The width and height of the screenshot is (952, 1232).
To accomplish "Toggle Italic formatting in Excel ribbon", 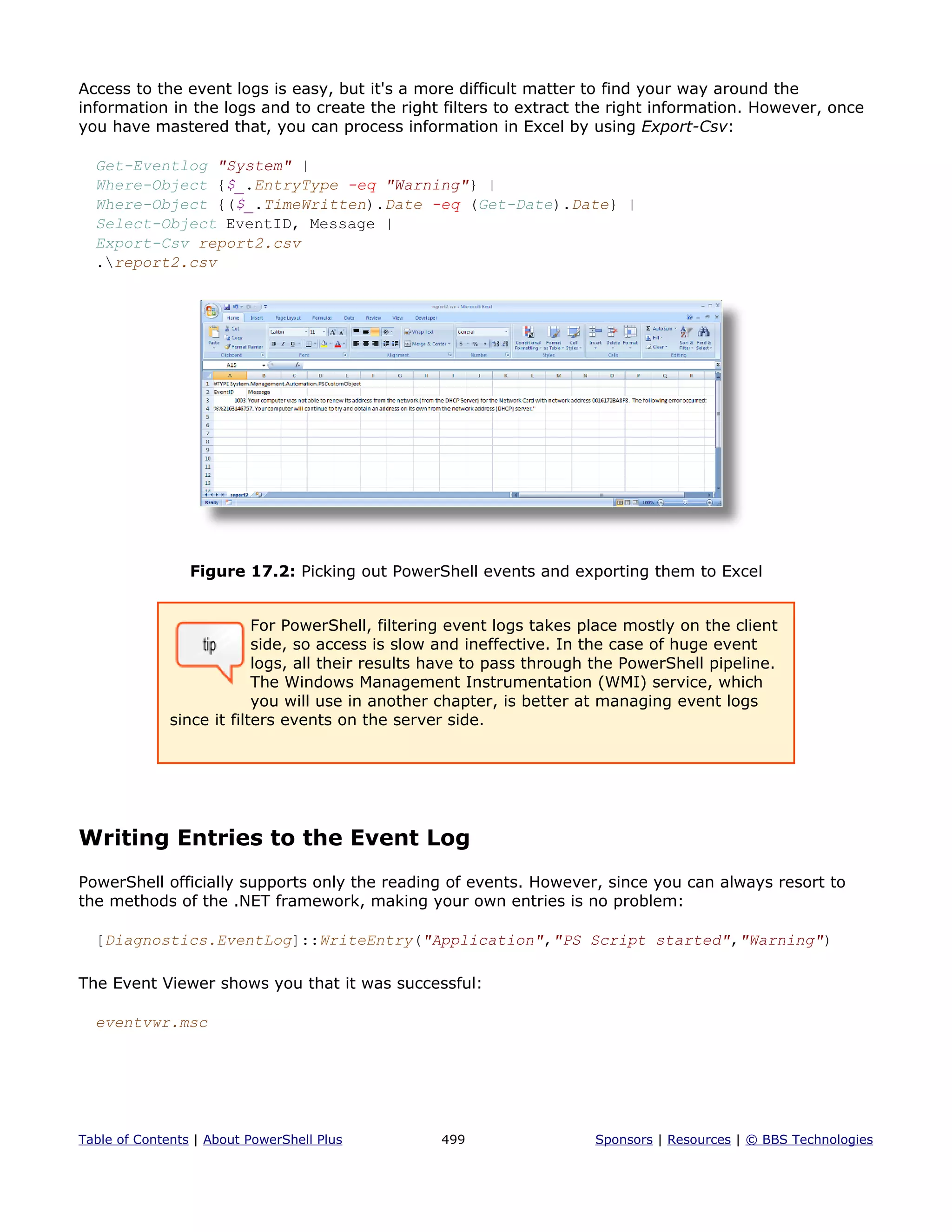I will click(283, 344).
